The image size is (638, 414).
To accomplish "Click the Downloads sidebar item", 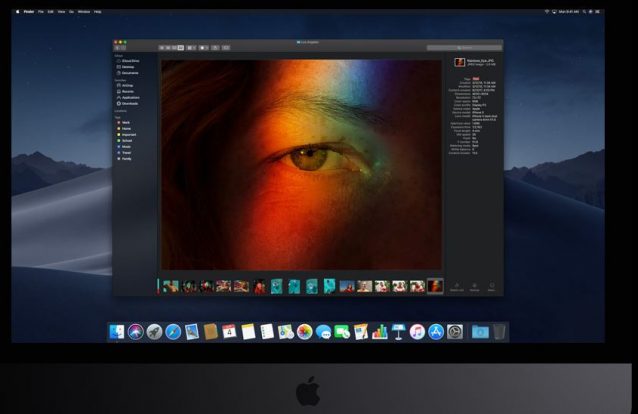I will pyautogui.click(x=130, y=104).
